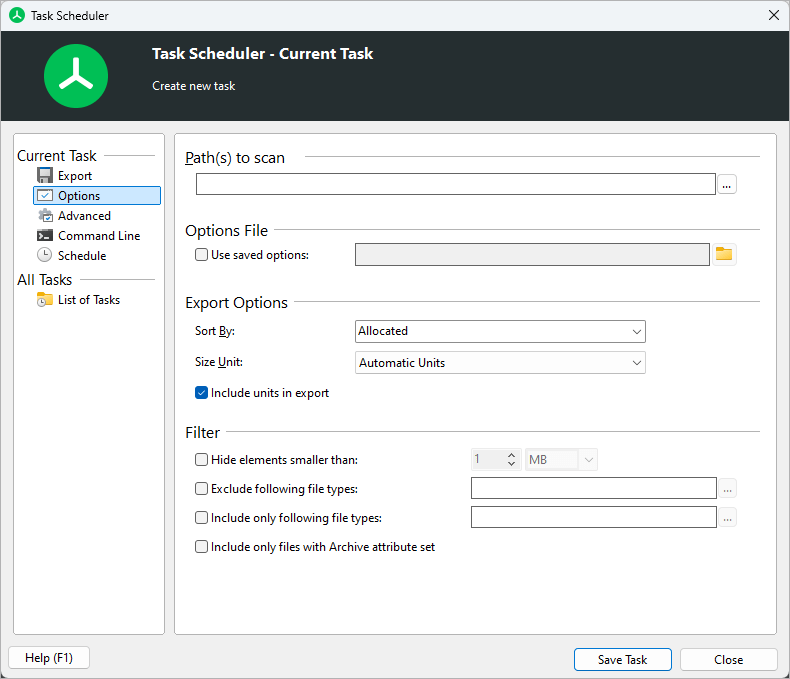The height and width of the screenshot is (679, 790).
Task: Click the yellow folder browse icon
Action: (x=724, y=254)
